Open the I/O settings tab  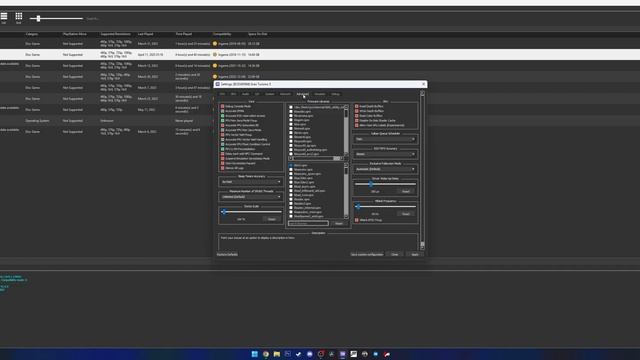[257, 94]
